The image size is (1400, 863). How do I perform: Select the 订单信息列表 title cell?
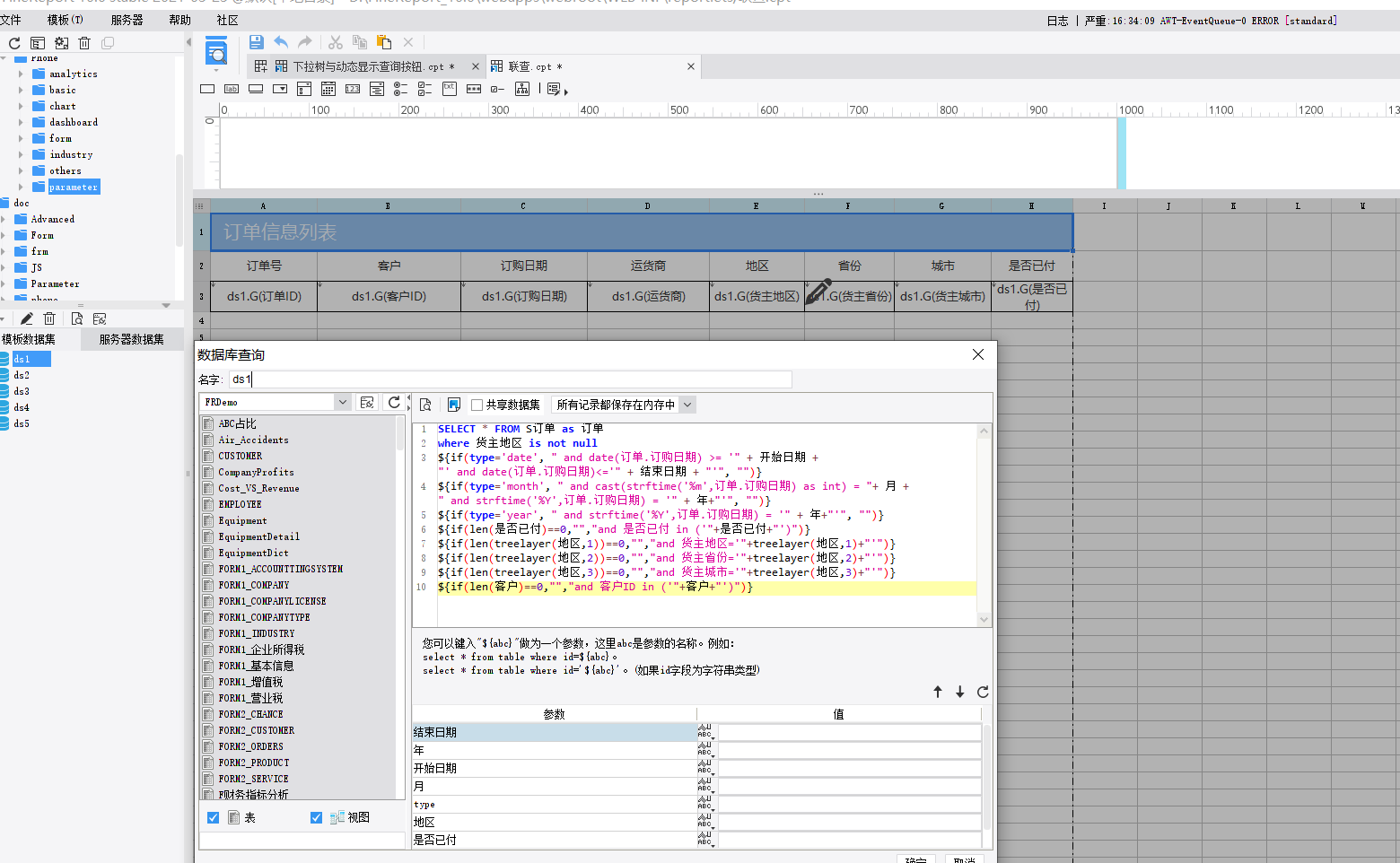(x=641, y=232)
